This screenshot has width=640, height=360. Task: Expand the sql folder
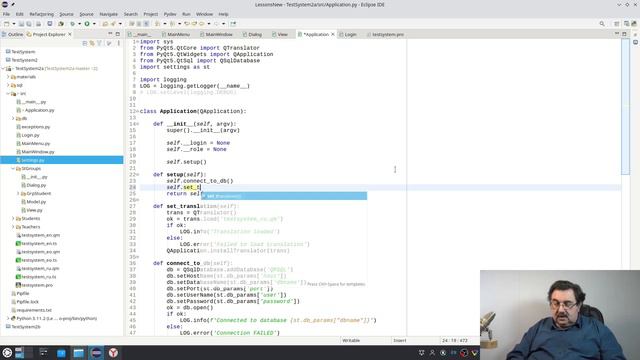pos(8,85)
